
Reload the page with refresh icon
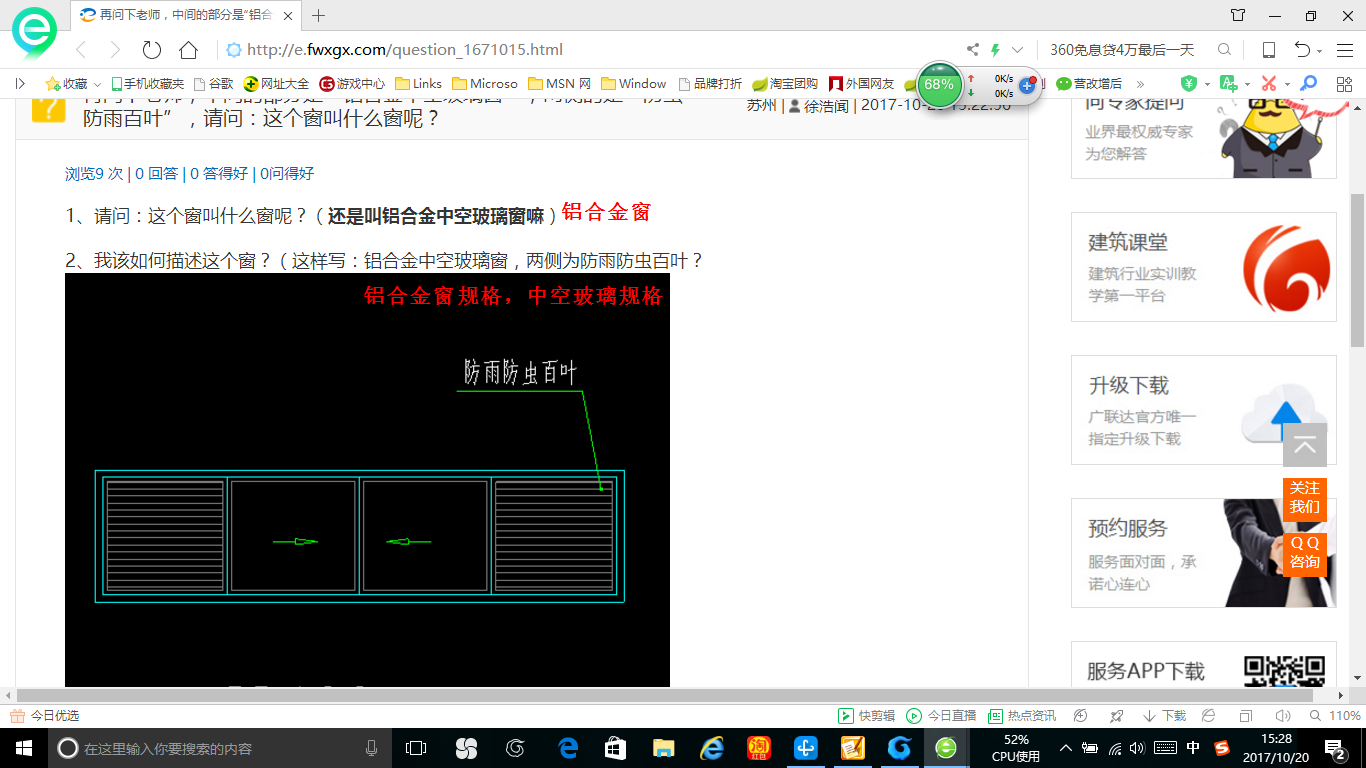pos(152,50)
